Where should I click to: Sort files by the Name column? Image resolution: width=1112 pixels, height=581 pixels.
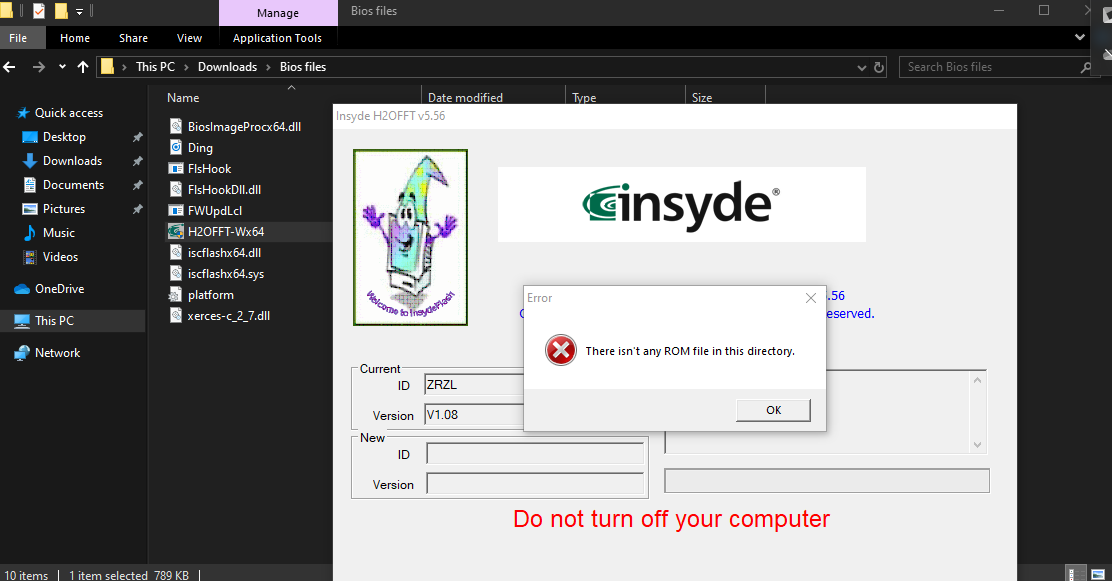[x=183, y=98]
